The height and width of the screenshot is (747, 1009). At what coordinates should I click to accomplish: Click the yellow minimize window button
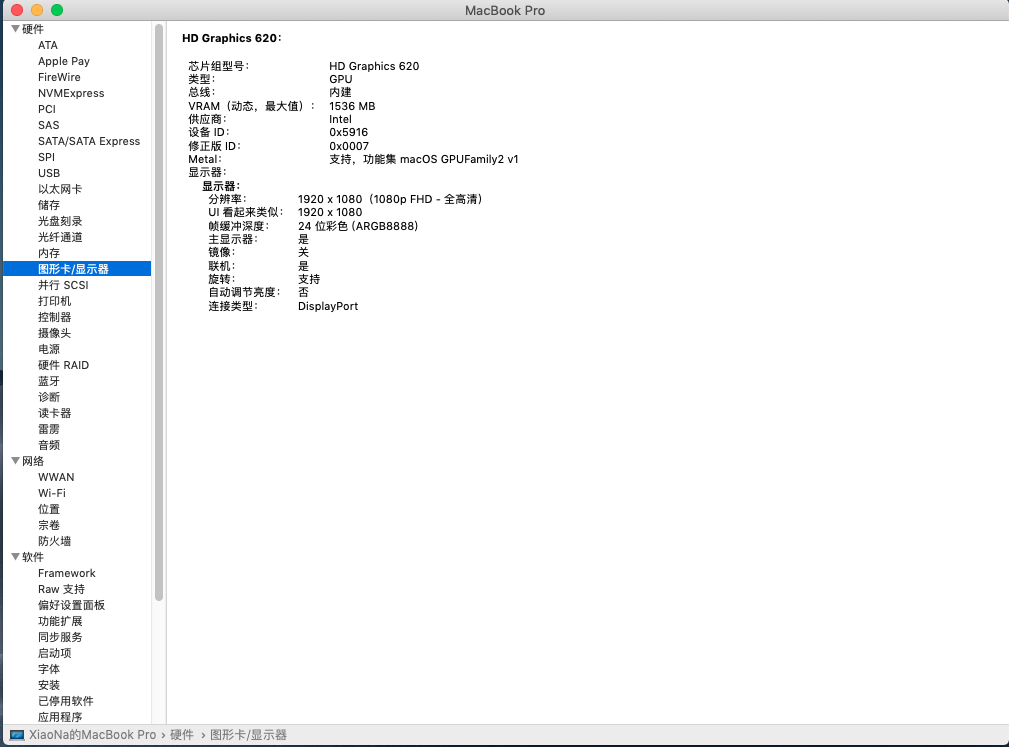(x=37, y=10)
